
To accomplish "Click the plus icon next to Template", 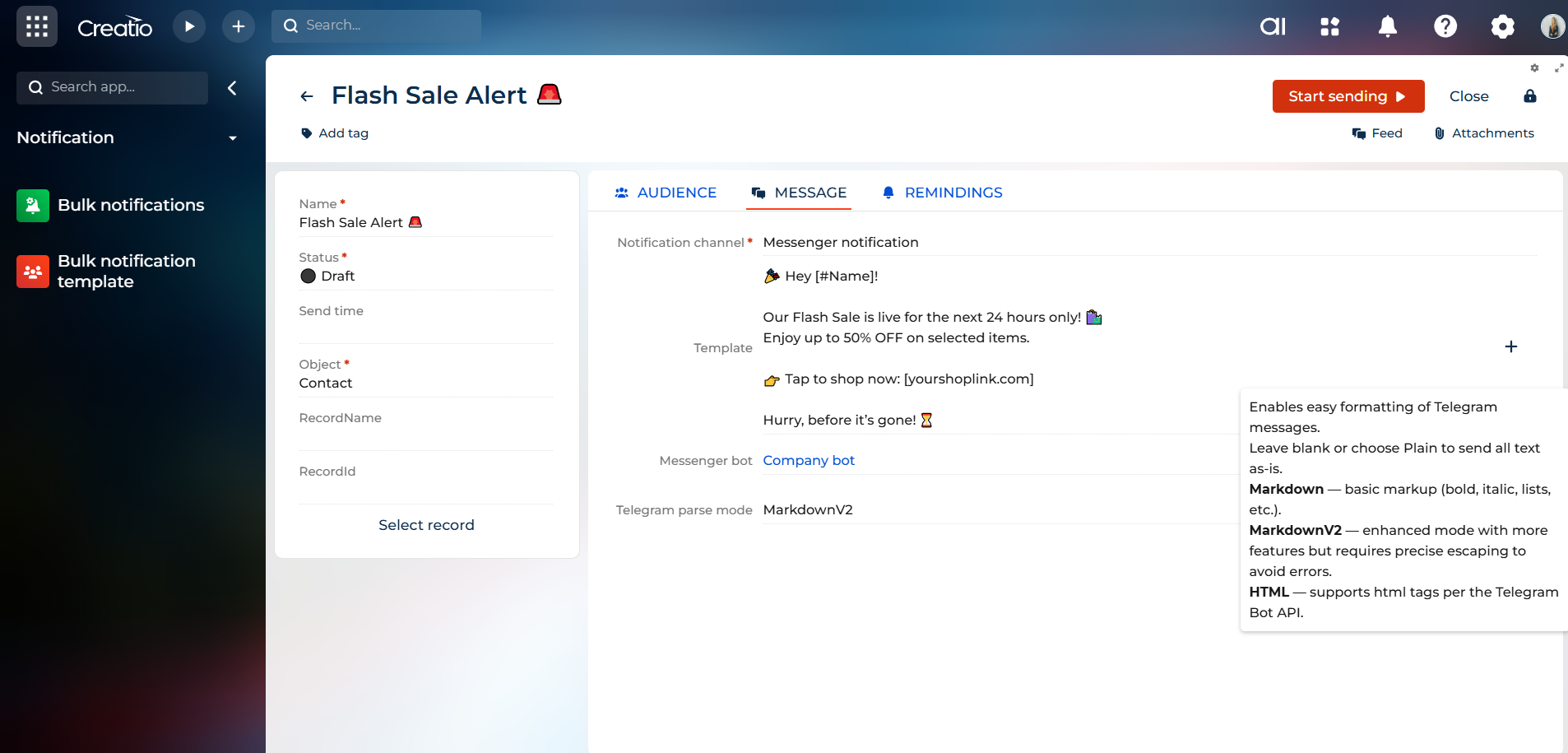I will pos(1511,346).
